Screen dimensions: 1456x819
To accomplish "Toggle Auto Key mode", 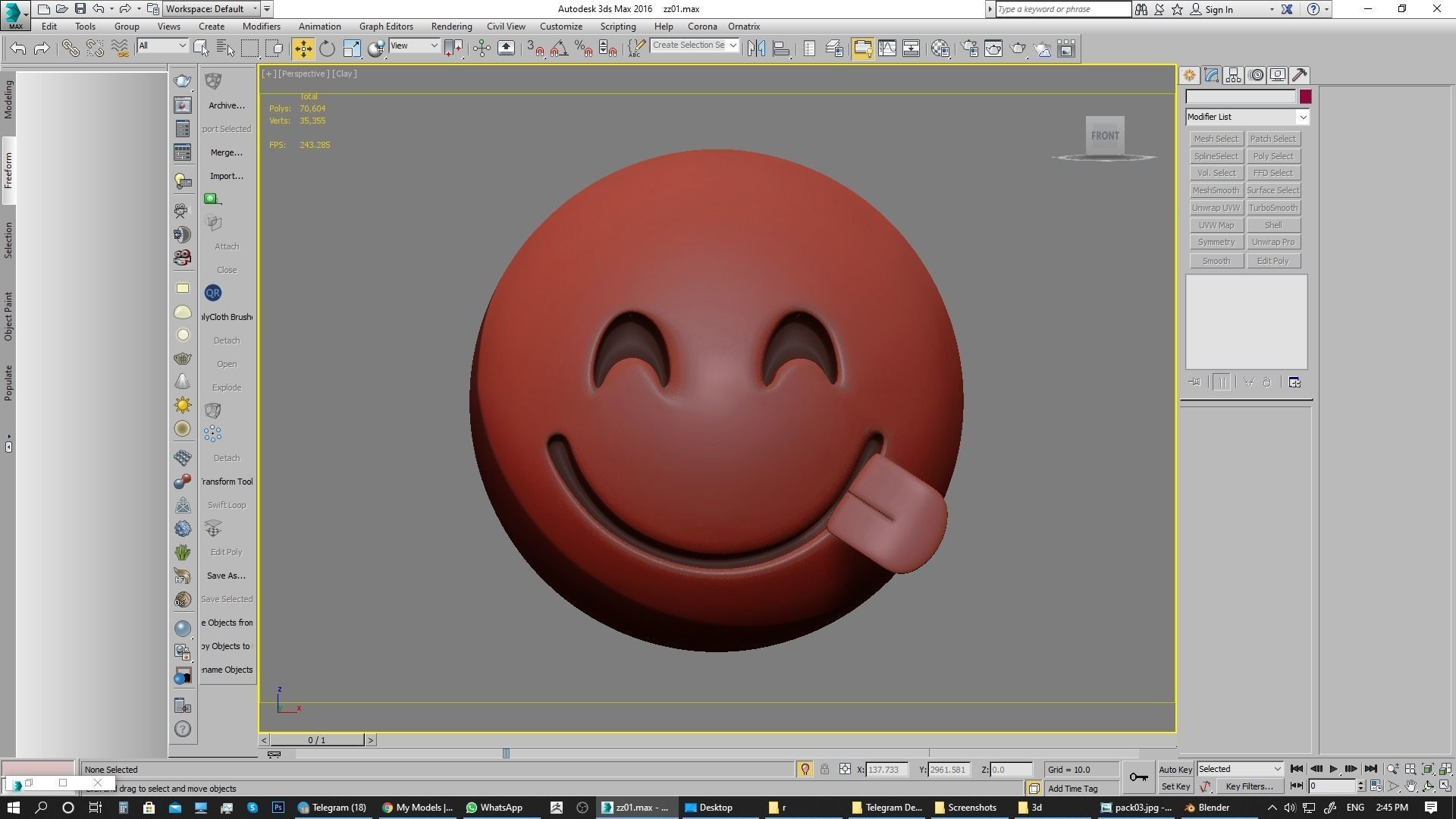I will [1175, 769].
